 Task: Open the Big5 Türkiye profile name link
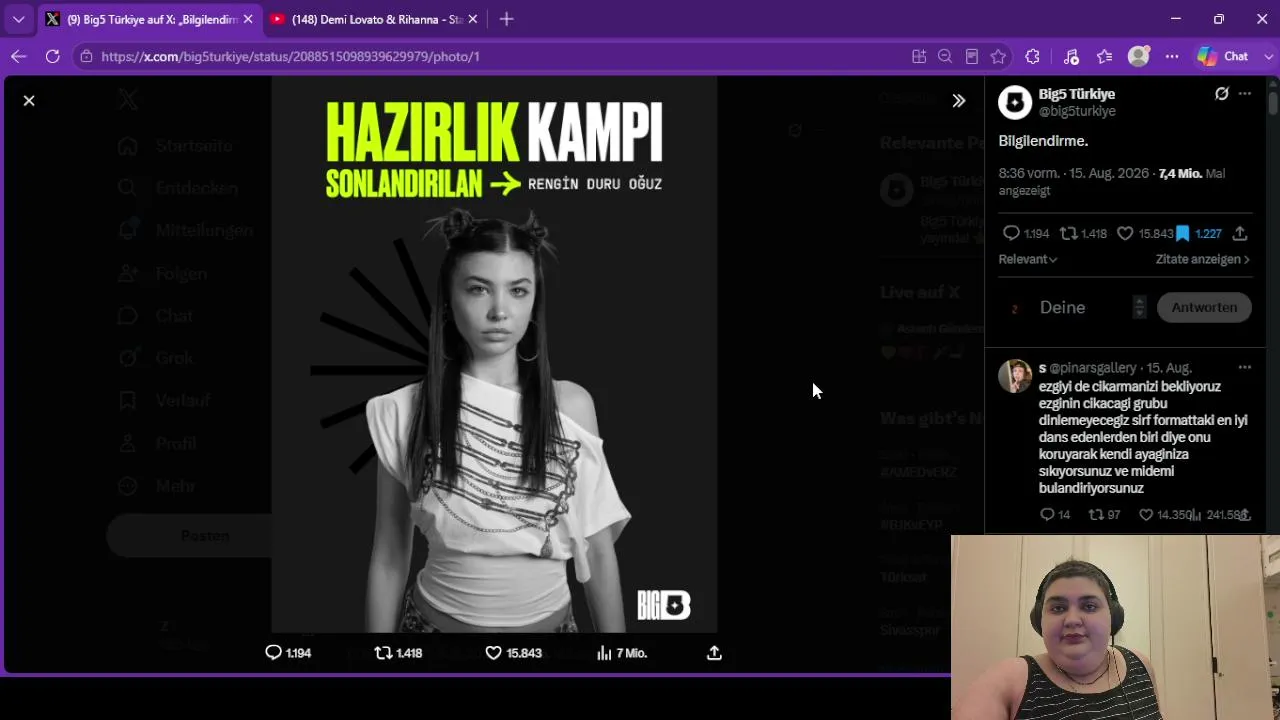pos(1077,94)
